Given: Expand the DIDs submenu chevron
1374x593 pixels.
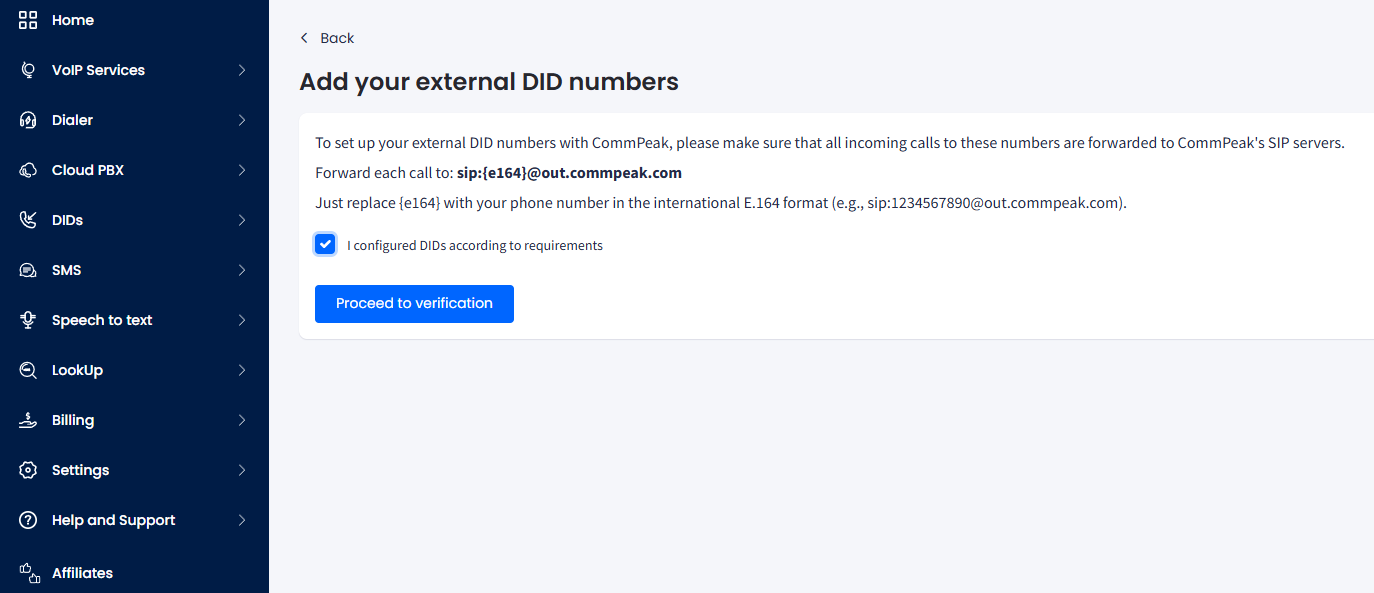Looking at the screenshot, I should click(x=242, y=220).
